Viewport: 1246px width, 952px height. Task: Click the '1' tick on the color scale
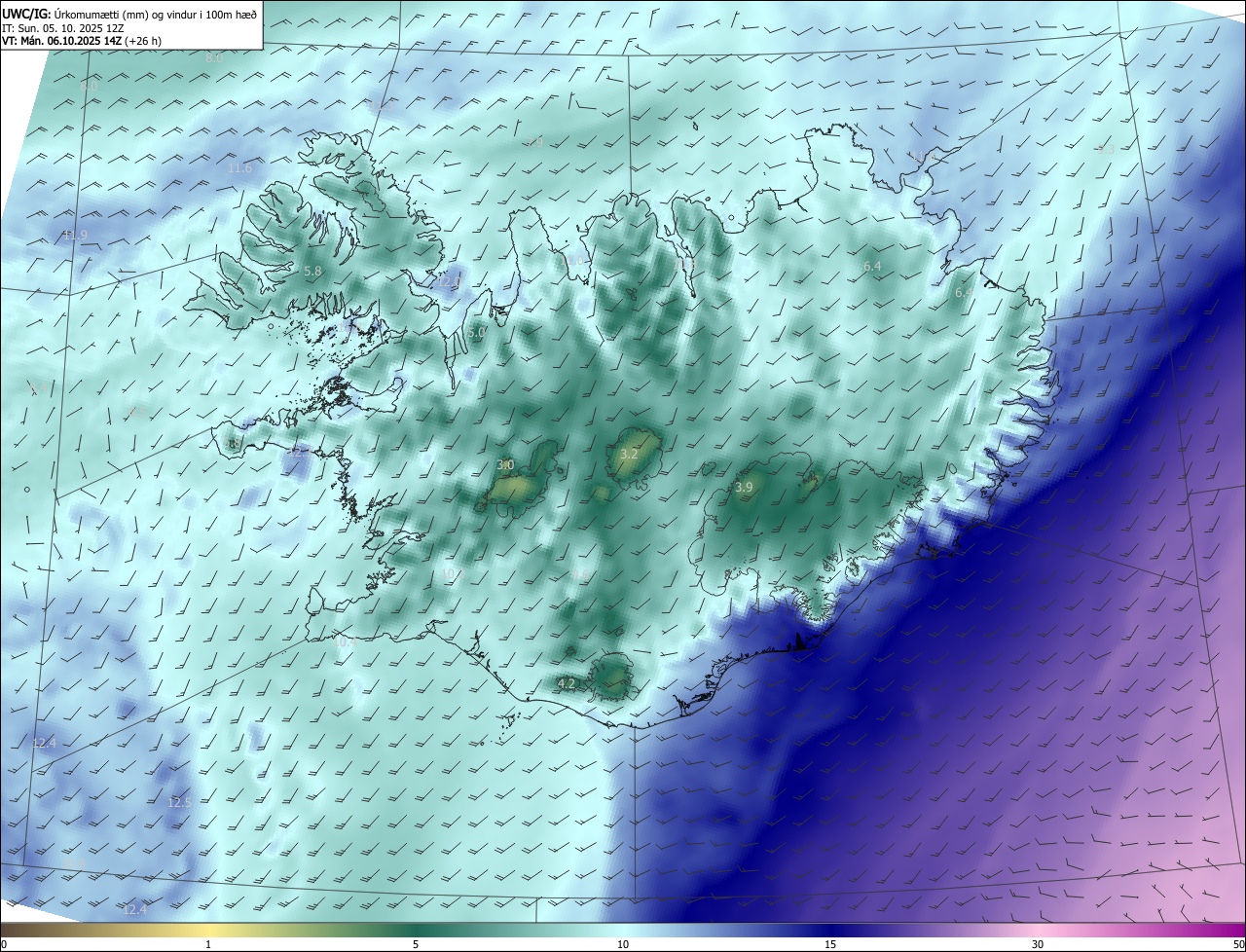[208, 944]
